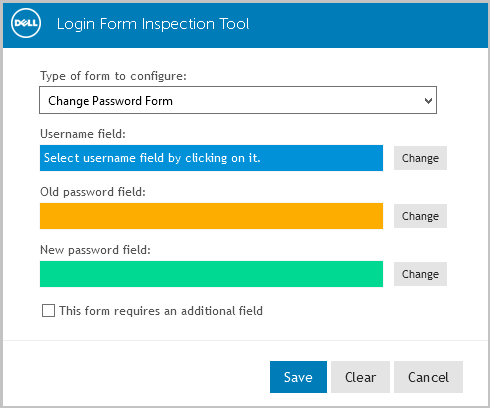Screen dimensions: 490x408
Task: Click Change beside new password field
Action: click(420, 274)
